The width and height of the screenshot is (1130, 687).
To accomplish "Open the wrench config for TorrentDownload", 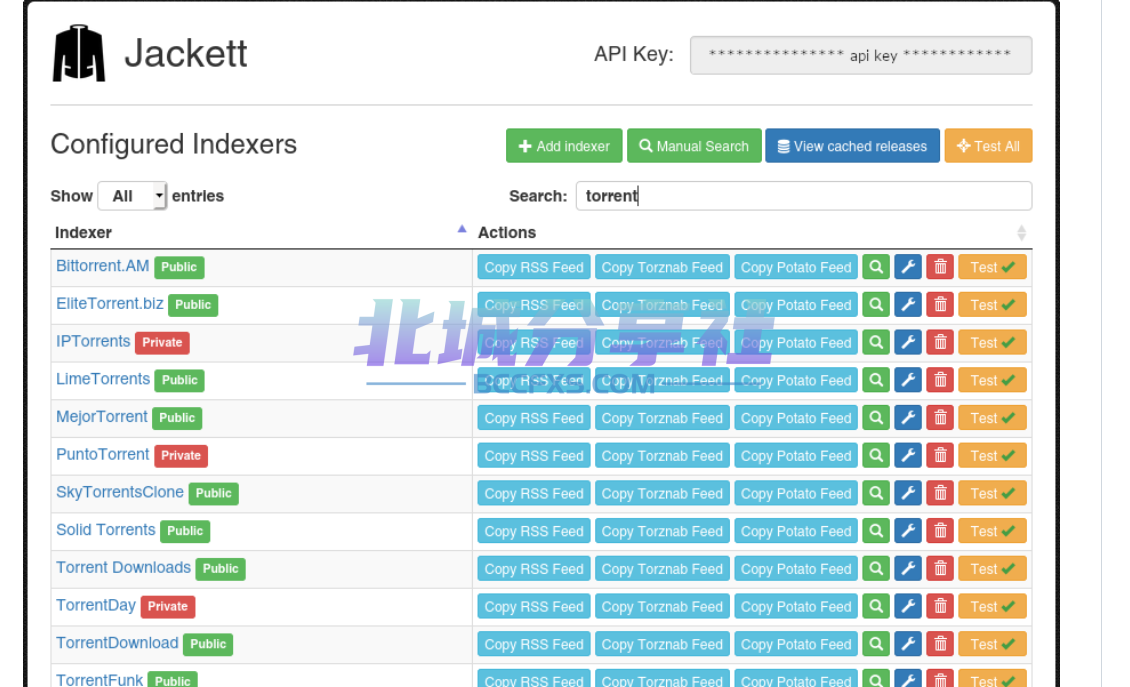I will pos(908,644).
